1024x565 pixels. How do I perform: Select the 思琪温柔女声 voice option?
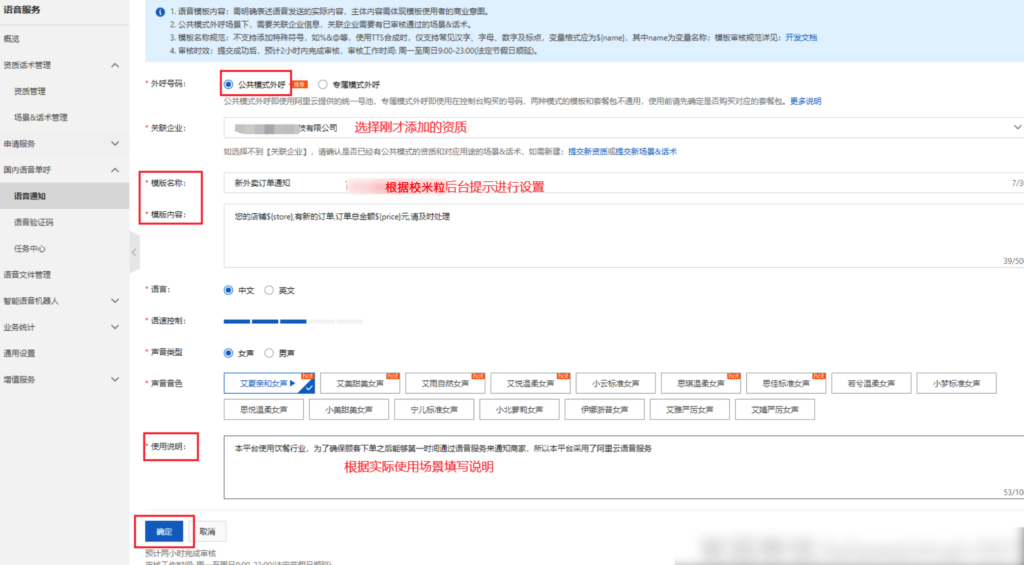point(701,383)
